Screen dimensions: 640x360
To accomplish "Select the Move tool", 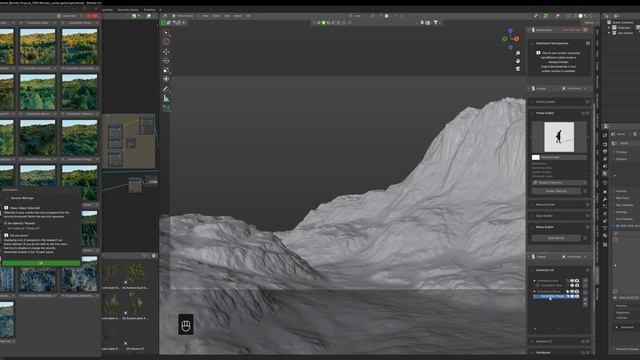I will point(166,52).
